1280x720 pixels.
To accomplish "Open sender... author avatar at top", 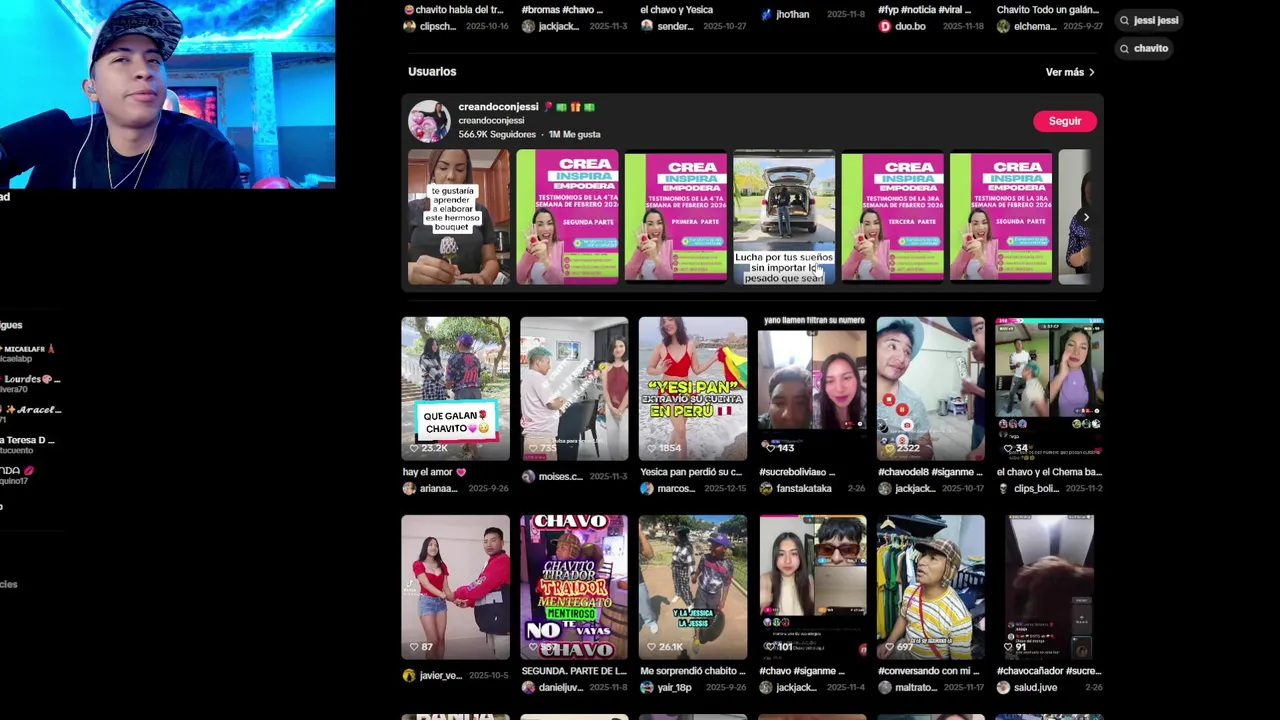I will pyautogui.click(x=647, y=26).
